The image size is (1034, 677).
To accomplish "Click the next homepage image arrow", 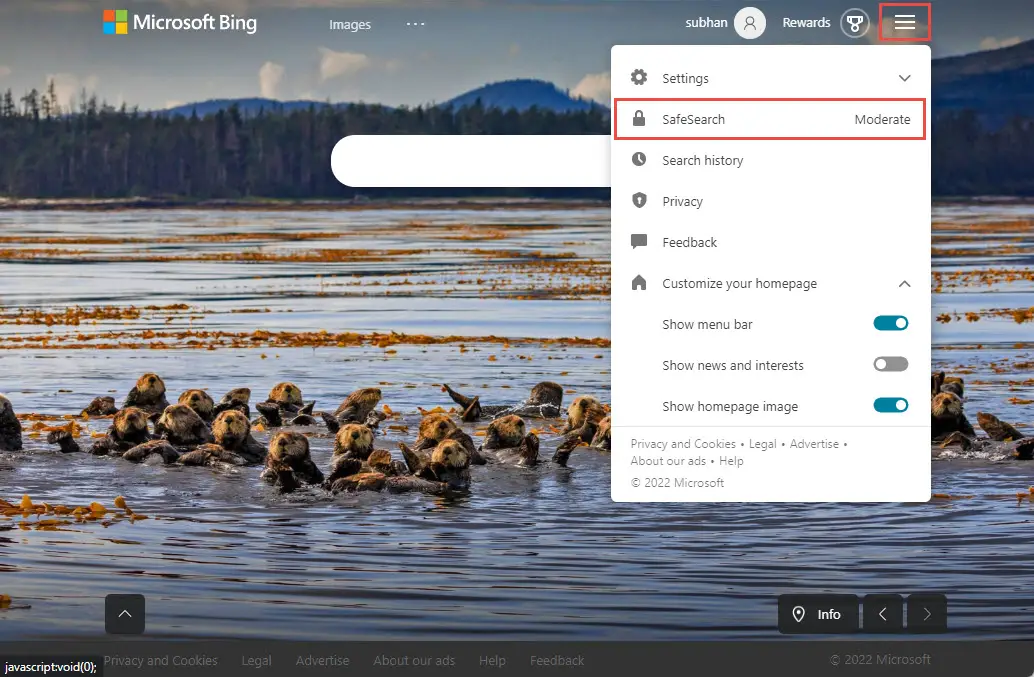I will pyautogui.click(x=925, y=613).
